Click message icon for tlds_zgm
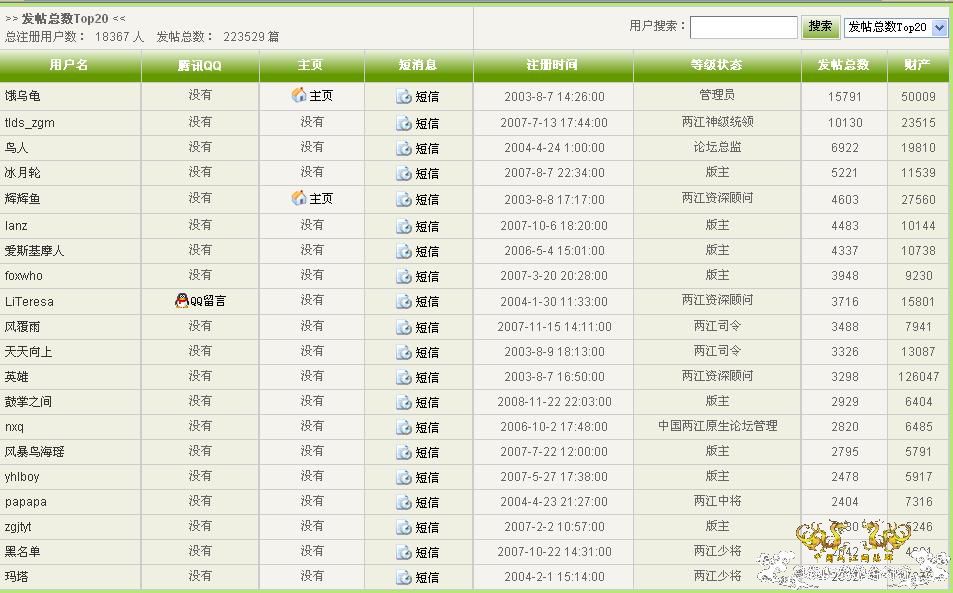 [x=404, y=123]
